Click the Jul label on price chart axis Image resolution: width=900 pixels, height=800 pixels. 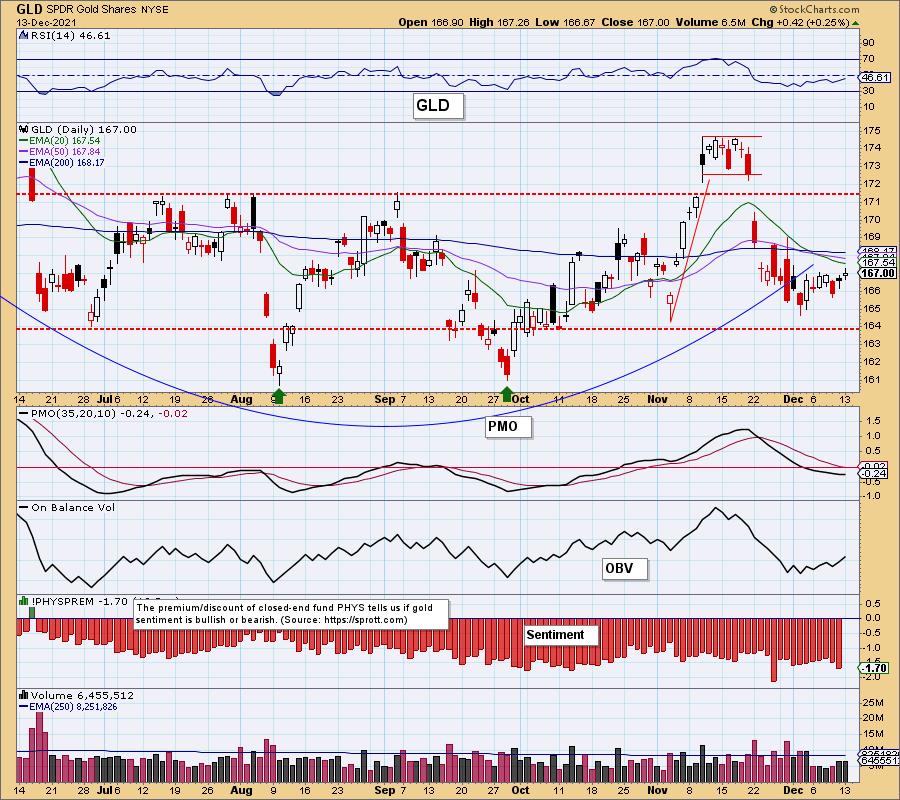click(x=105, y=399)
